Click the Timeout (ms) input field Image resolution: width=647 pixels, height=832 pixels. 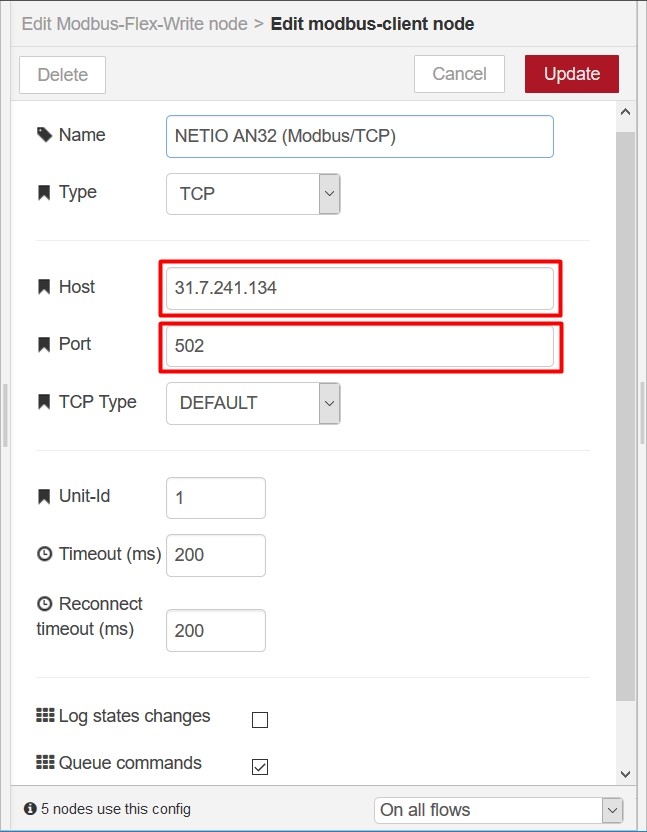pos(215,555)
